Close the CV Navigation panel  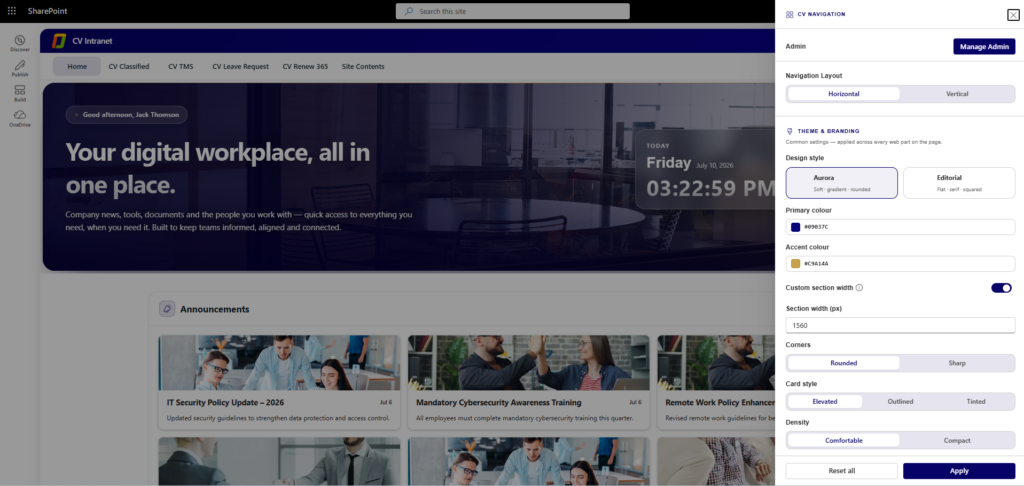coord(1013,15)
